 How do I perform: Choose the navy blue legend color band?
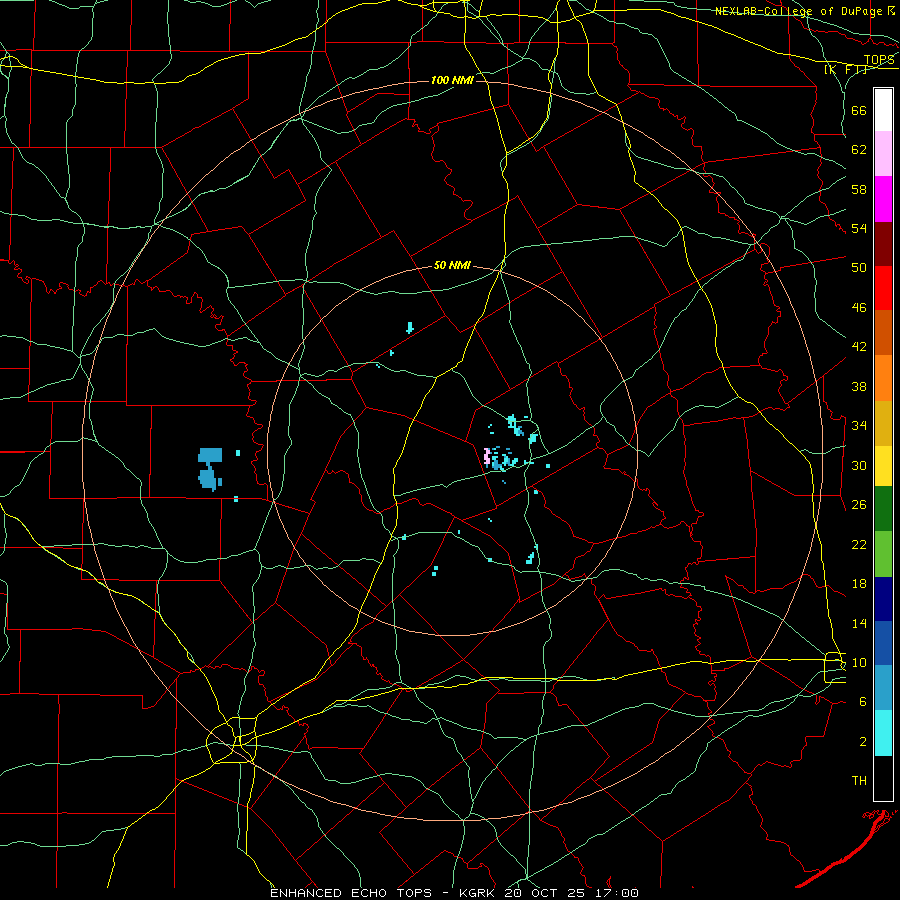coord(883,599)
